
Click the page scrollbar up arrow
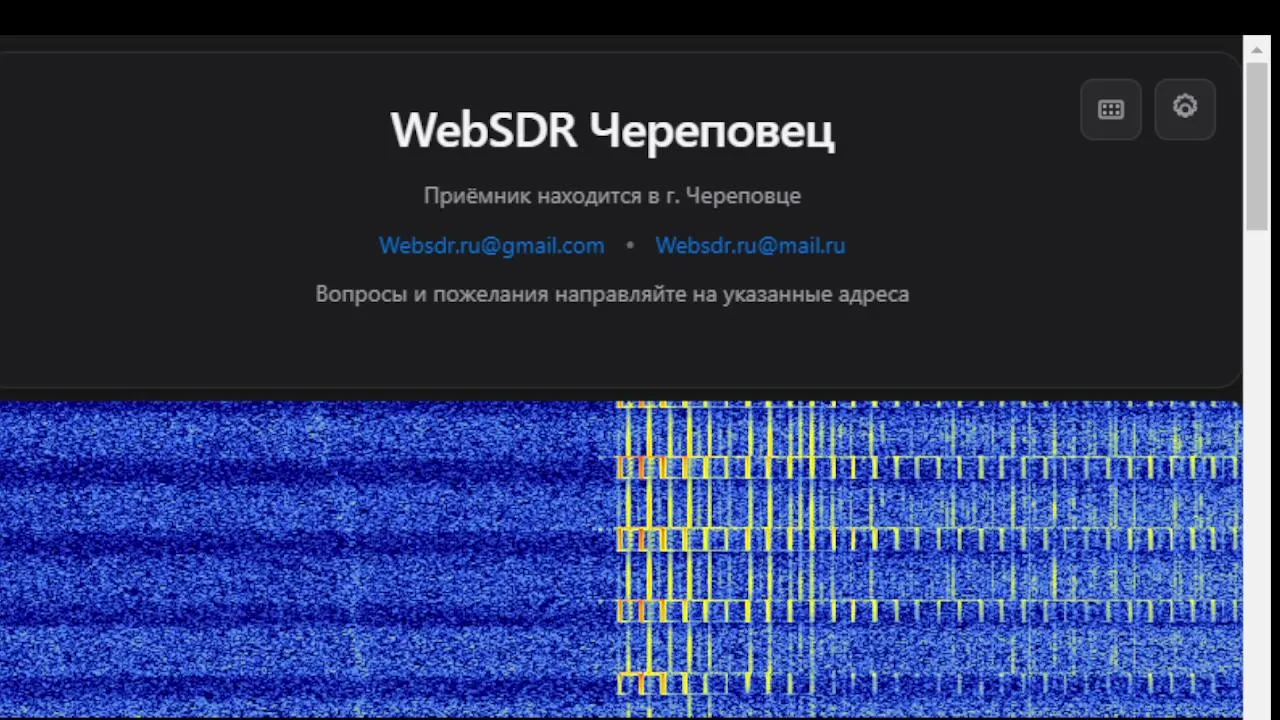click(1257, 49)
